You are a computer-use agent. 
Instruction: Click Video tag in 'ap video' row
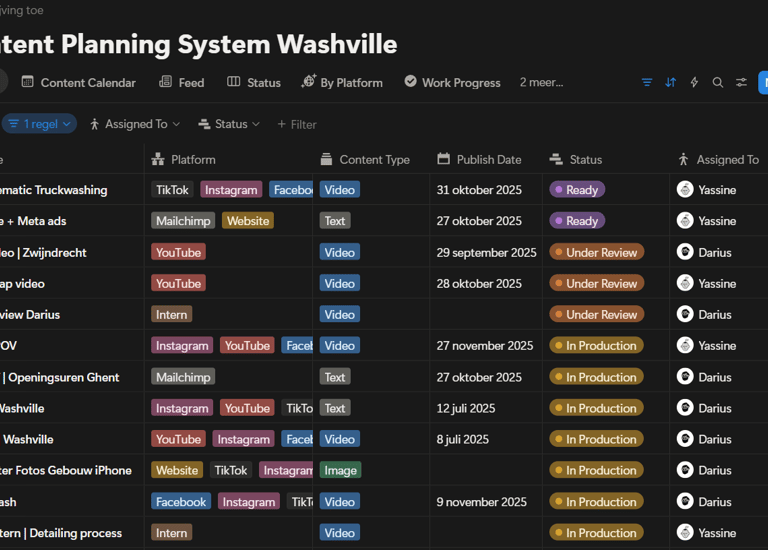pyautogui.click(x=339, y=284)
